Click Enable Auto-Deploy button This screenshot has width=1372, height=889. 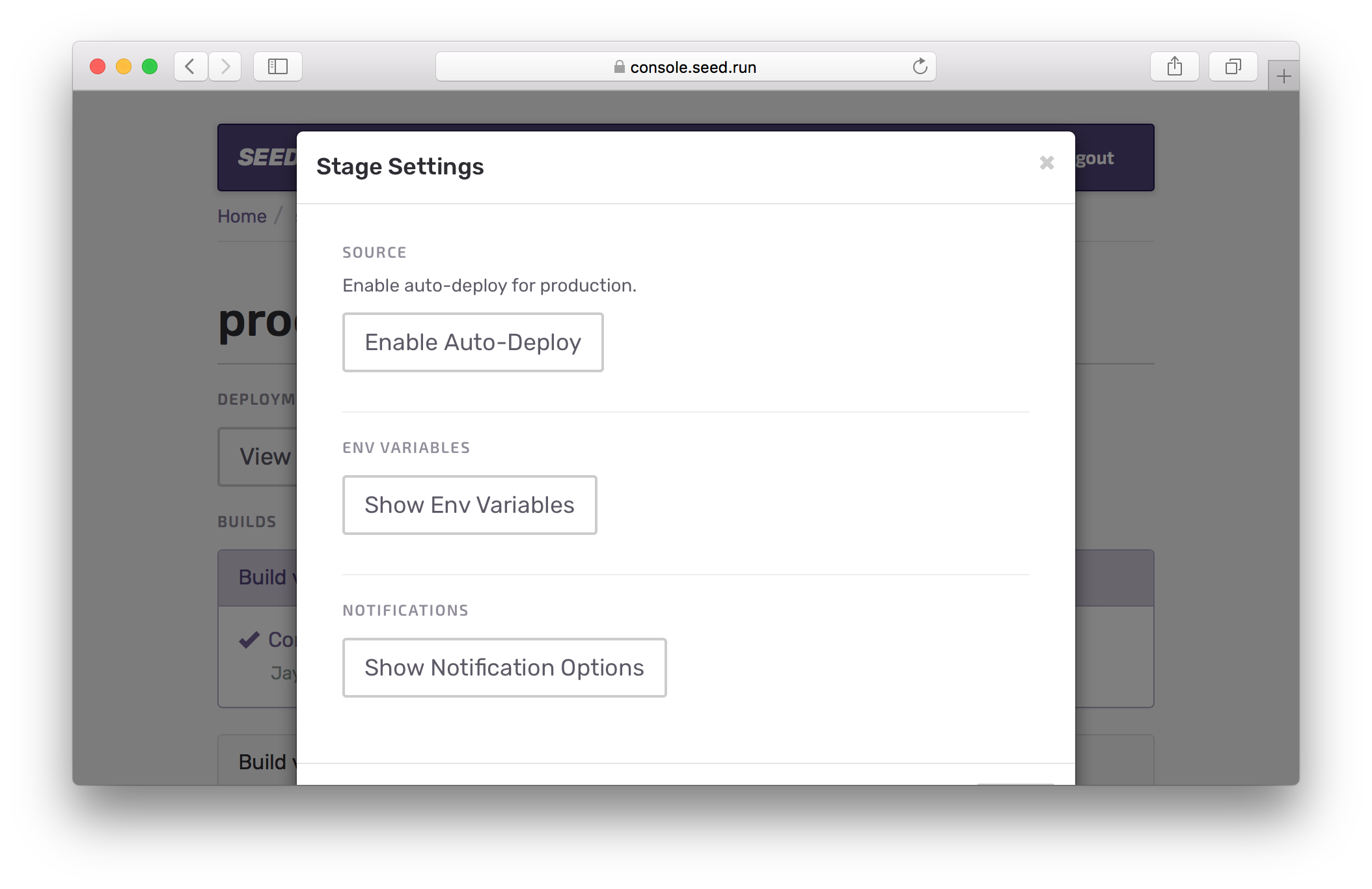tap(473, 342)
